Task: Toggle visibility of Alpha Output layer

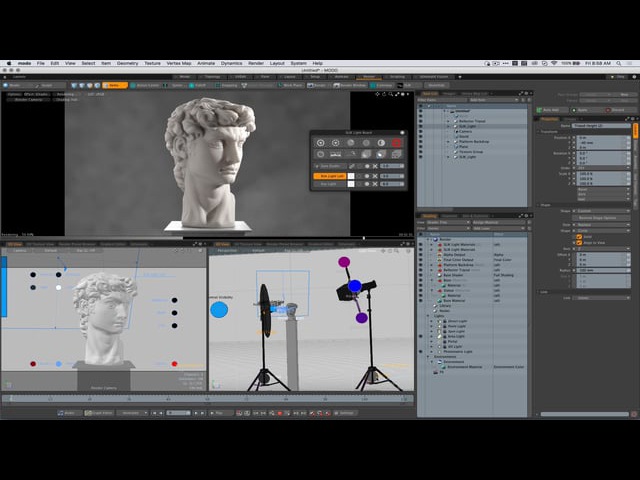Action: point(421,254)
